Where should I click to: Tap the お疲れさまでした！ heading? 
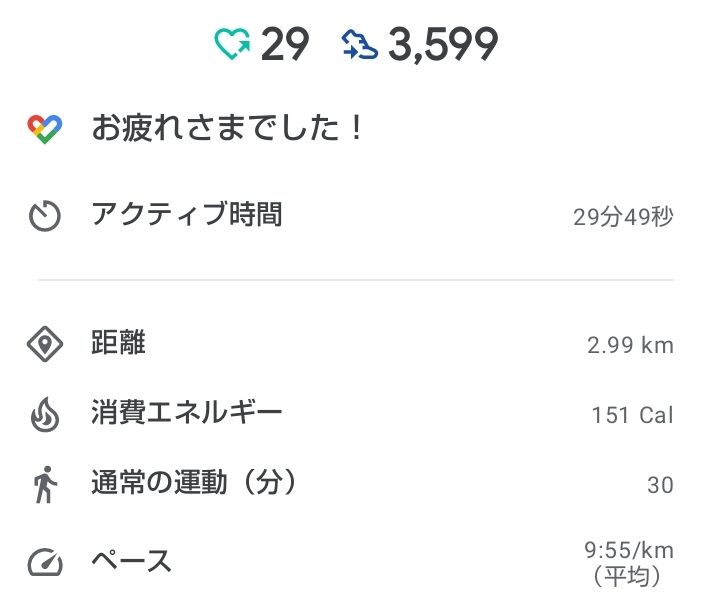coord(229,129)
